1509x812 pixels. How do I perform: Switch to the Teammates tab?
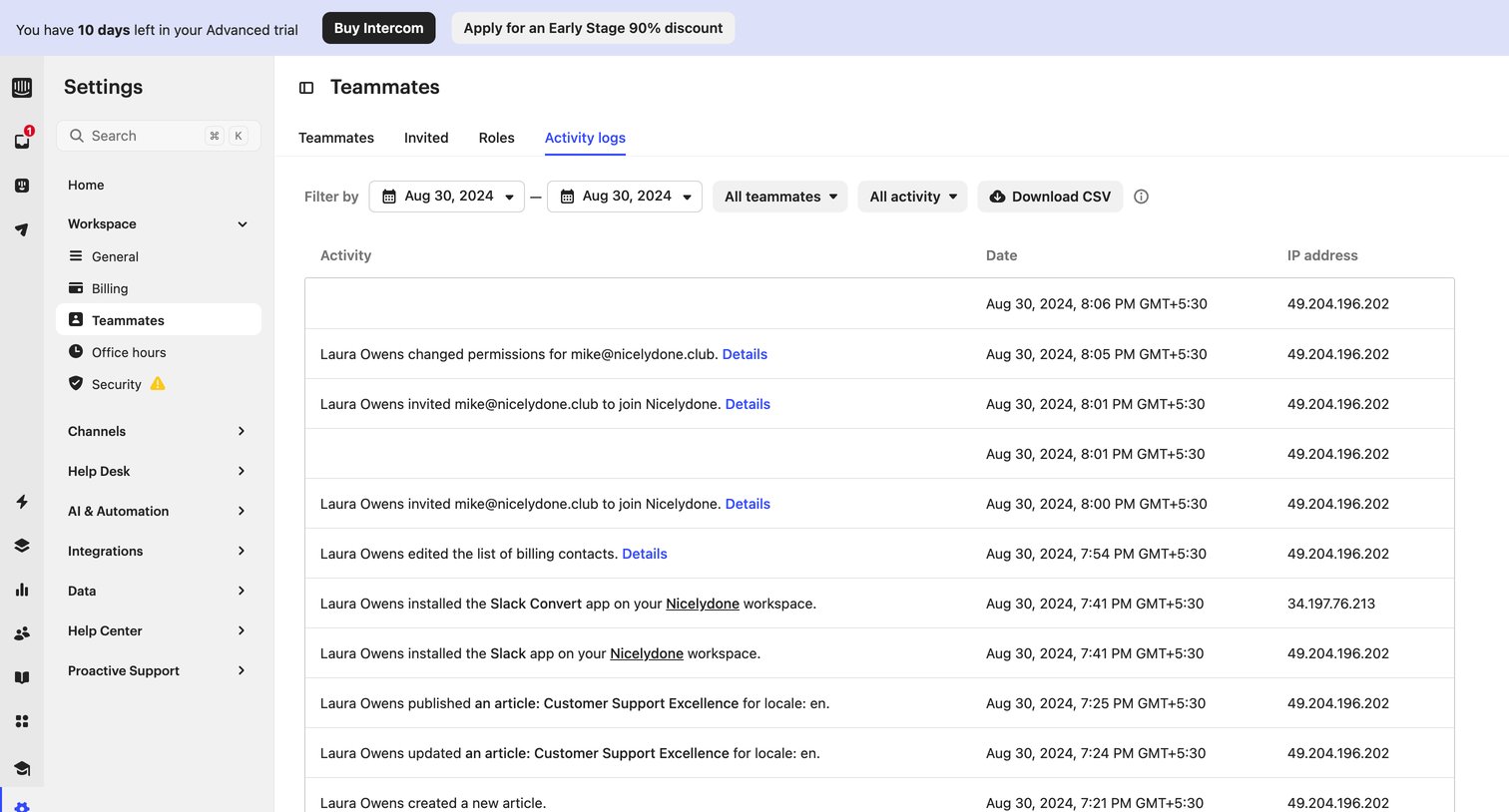(336, 138)
